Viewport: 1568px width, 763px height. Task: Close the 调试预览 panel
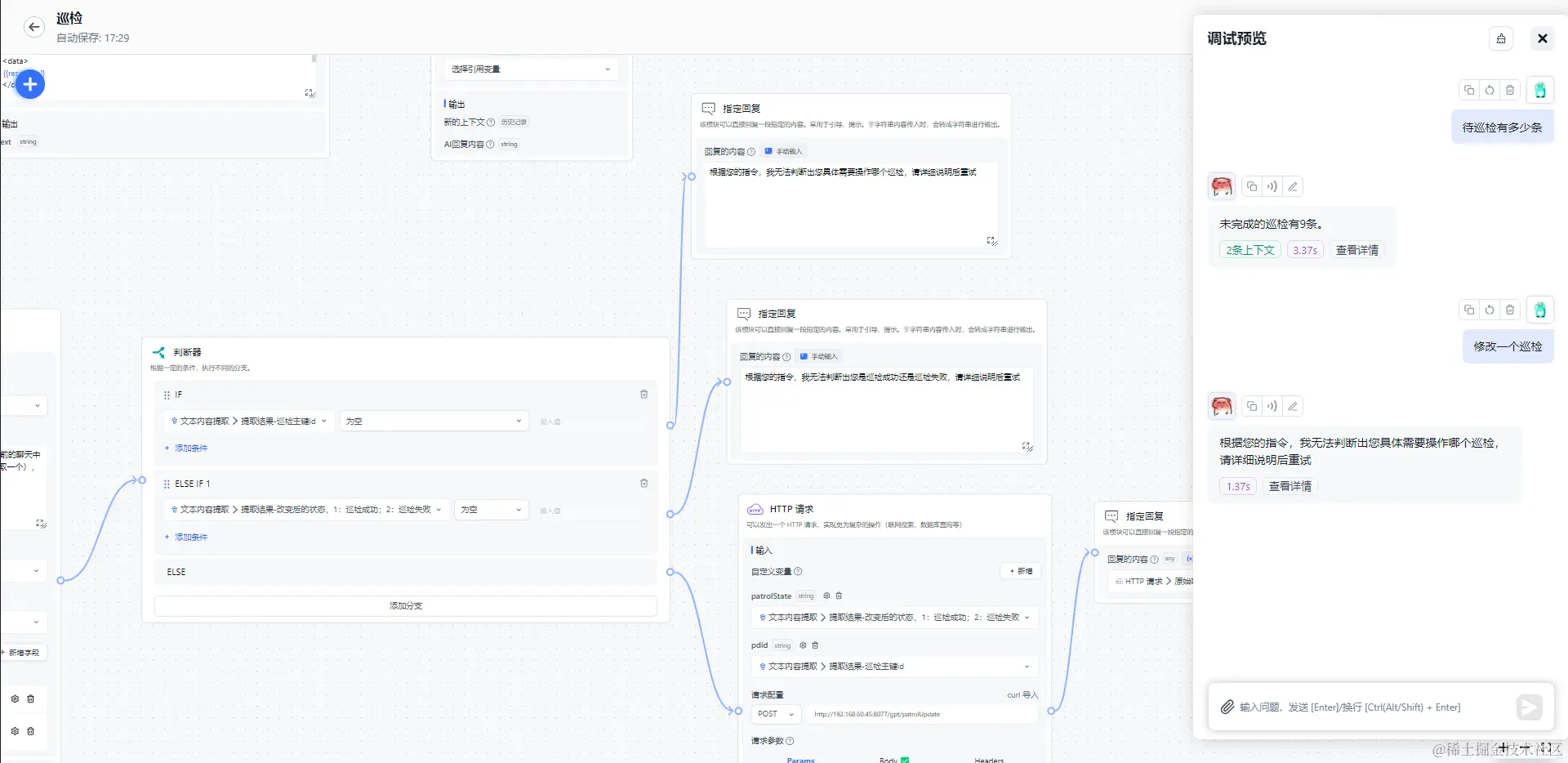[1542, 38]
